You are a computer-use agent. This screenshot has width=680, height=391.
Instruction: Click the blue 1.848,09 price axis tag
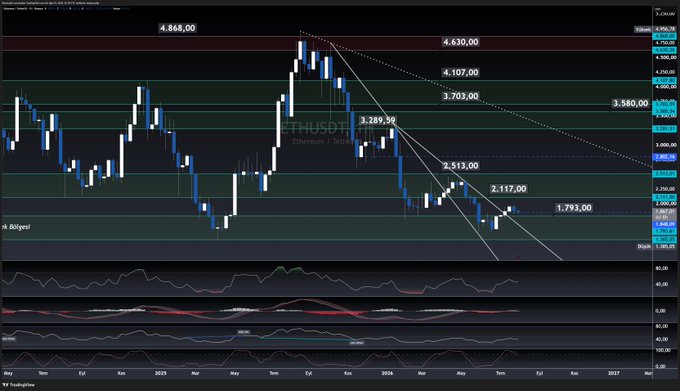[x=664, y=224]
